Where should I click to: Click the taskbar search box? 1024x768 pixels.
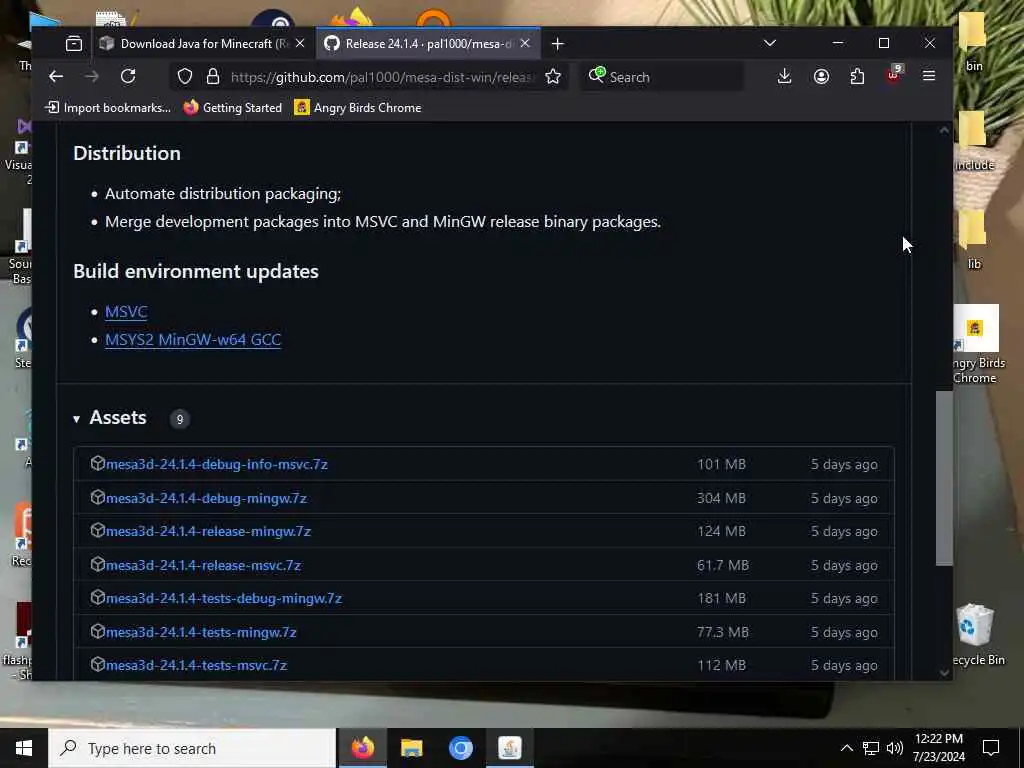(192, 748)
